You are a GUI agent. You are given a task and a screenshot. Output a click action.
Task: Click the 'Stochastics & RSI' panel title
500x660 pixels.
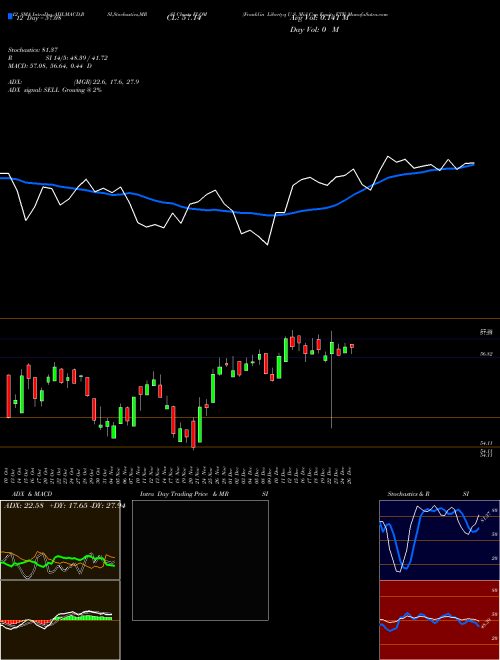pos(428,494)
